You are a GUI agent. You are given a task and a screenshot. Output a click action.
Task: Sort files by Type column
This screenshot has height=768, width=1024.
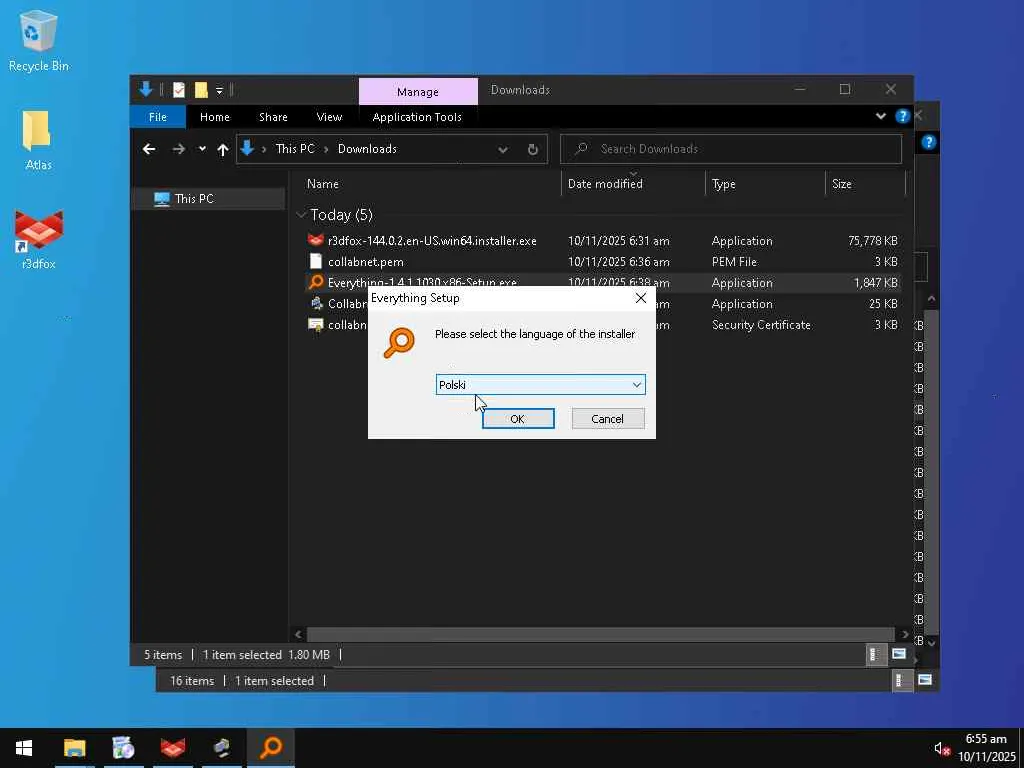[765, 184]
